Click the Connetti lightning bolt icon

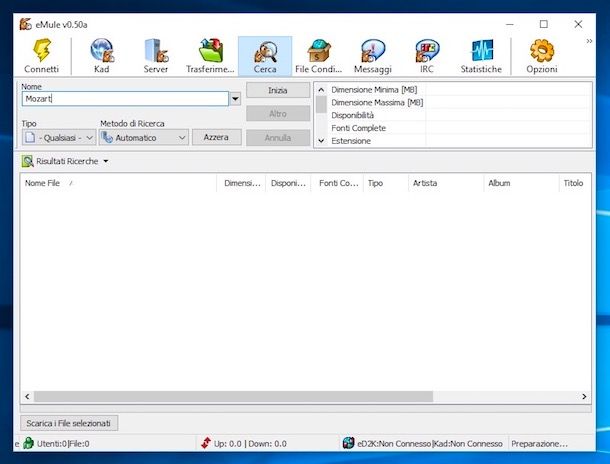pyautogui.click(x=42, y=50)
